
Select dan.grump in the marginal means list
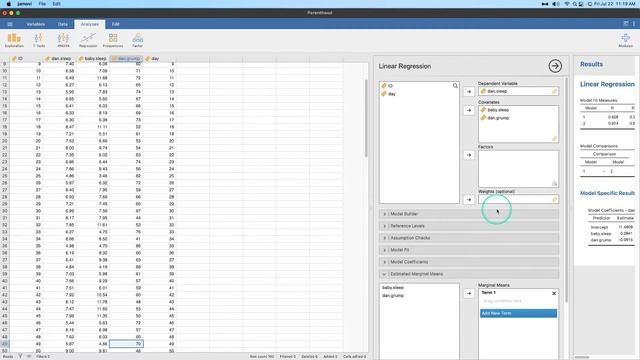(x=393, y=296)
